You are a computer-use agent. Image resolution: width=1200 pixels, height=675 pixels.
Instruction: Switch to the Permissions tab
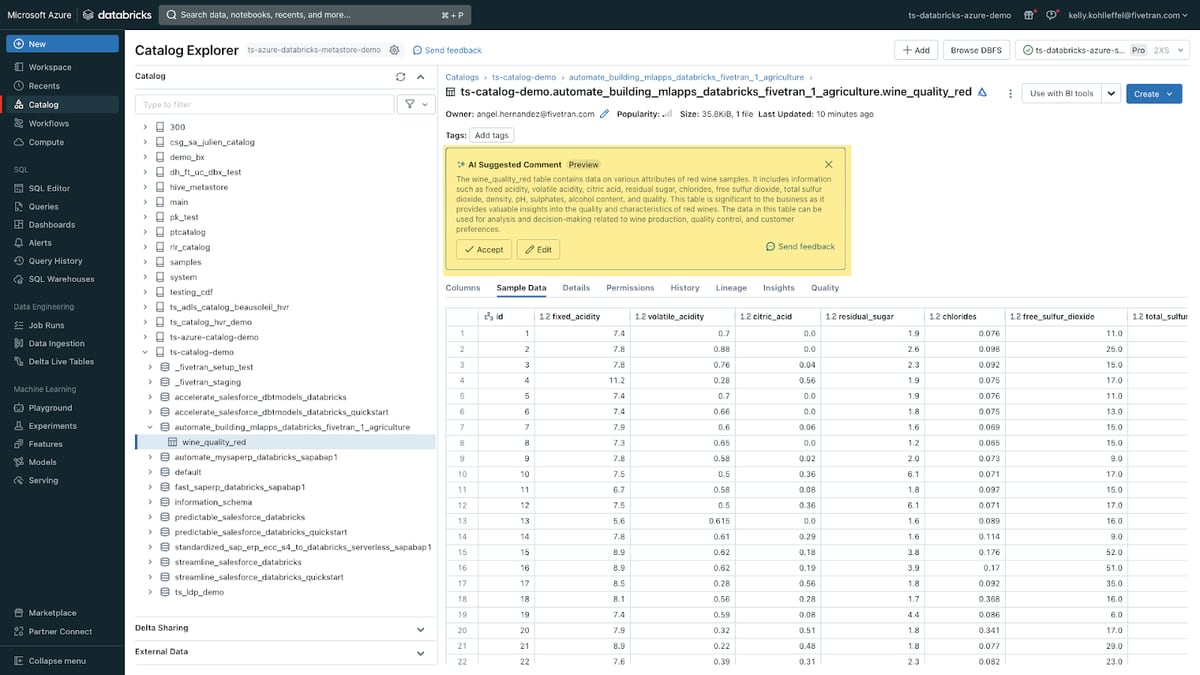point(630,288)
